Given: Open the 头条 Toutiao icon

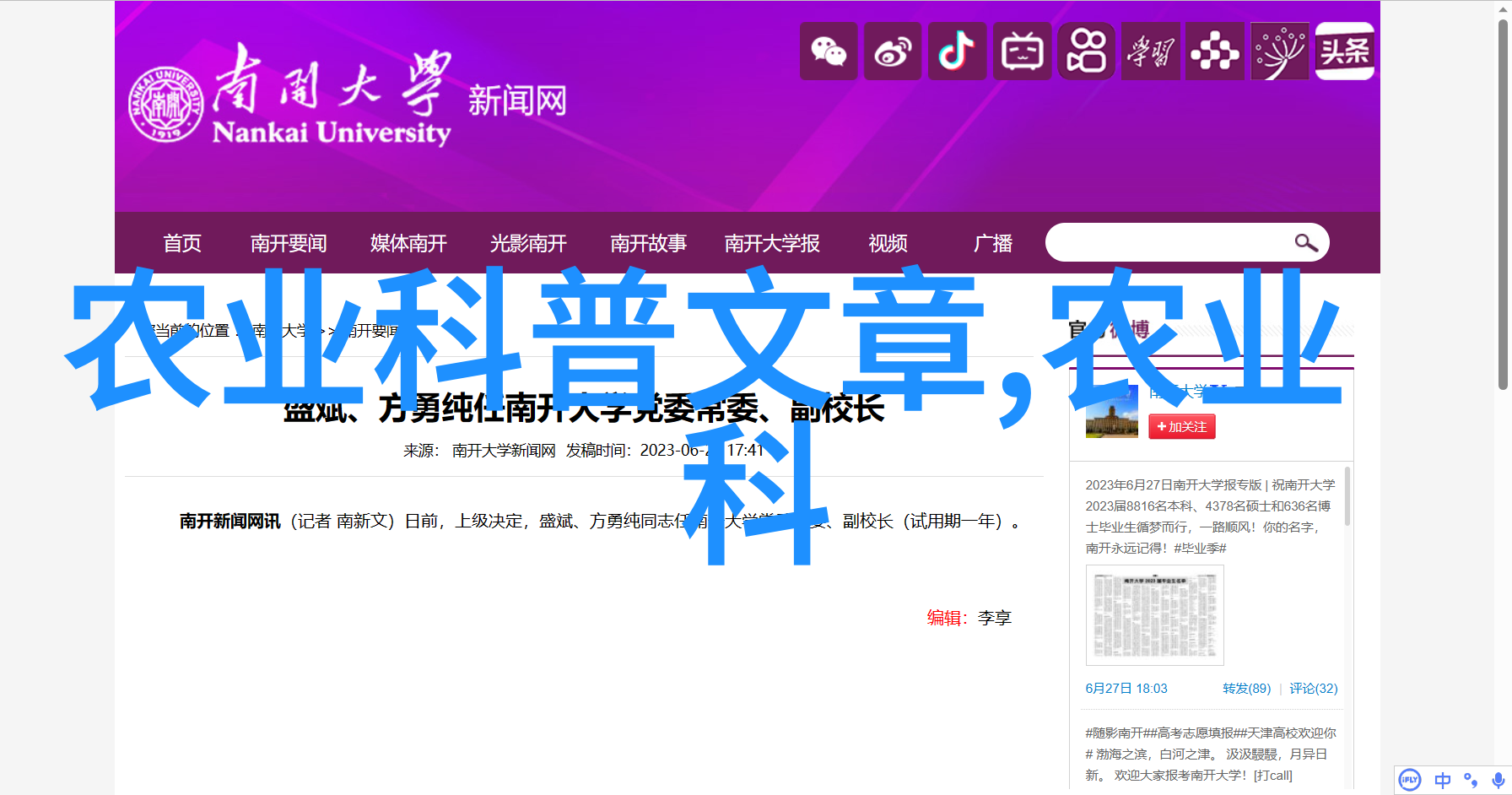Looking at the screenshot, I should click(1345, 51).
